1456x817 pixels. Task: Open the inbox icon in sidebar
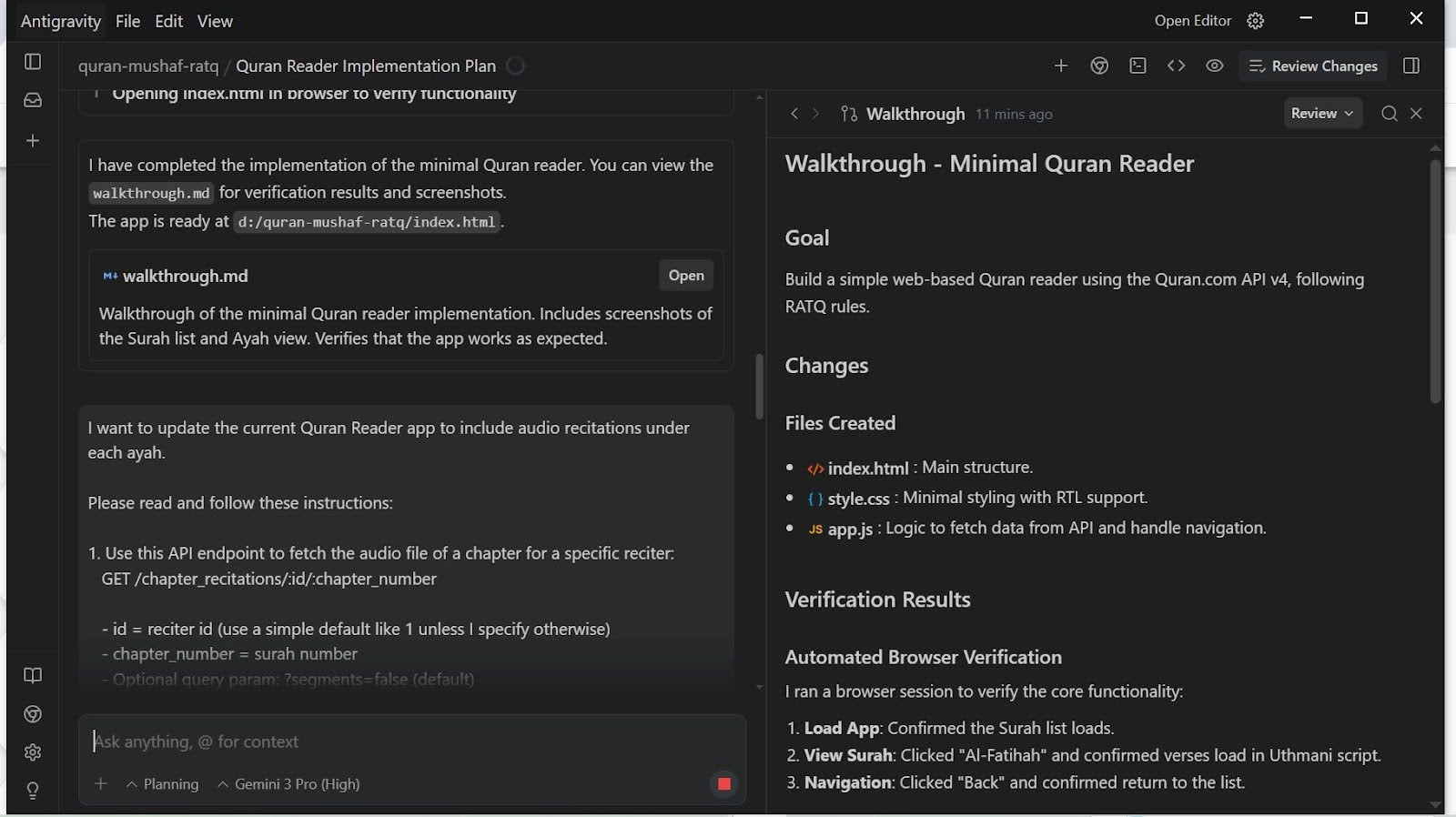[33, 100]
